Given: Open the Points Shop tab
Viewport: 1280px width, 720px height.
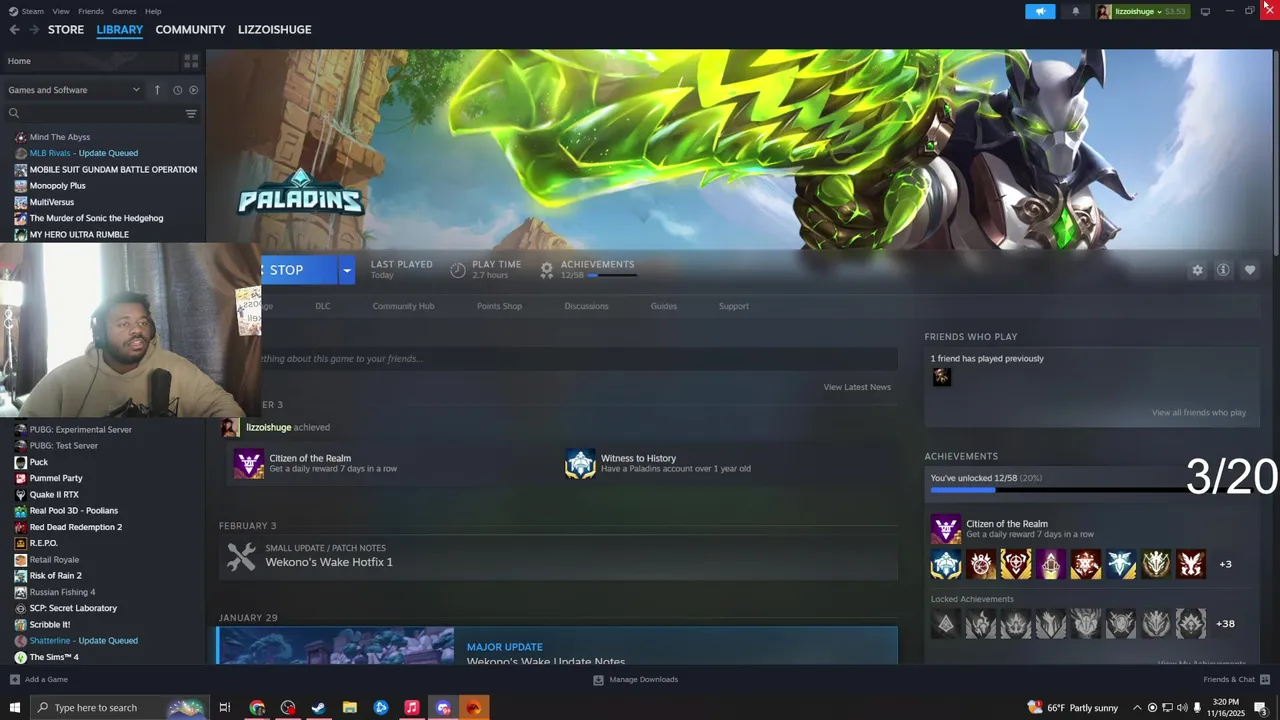Looking at the screenshot, I should [x=499, y=306].
